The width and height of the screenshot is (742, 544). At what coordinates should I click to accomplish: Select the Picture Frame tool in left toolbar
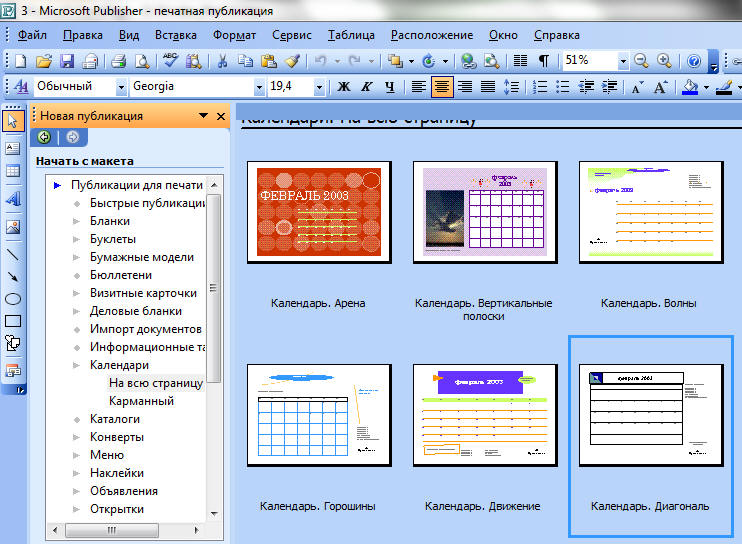pos(13,227)
